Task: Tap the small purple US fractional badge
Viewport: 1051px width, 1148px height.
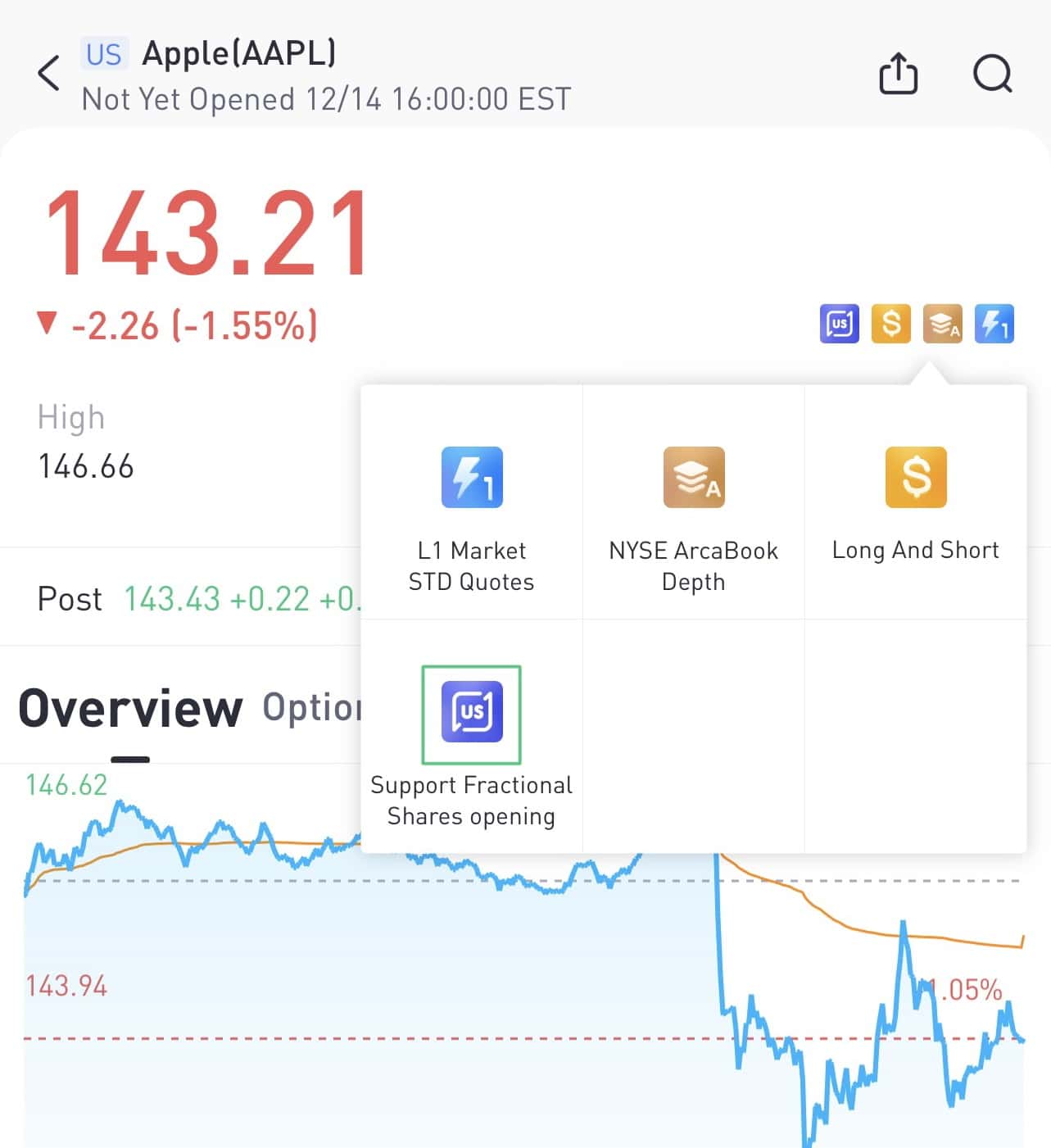Action: (x=840, y=324)
